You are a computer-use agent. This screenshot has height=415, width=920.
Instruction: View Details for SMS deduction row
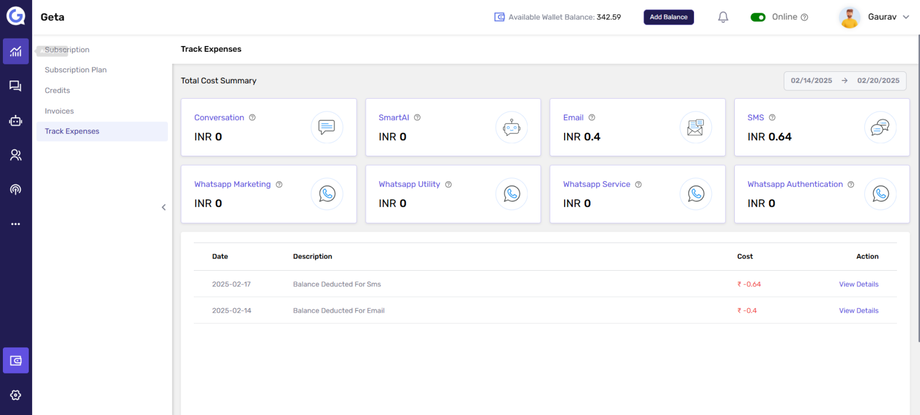click(858, 284)
